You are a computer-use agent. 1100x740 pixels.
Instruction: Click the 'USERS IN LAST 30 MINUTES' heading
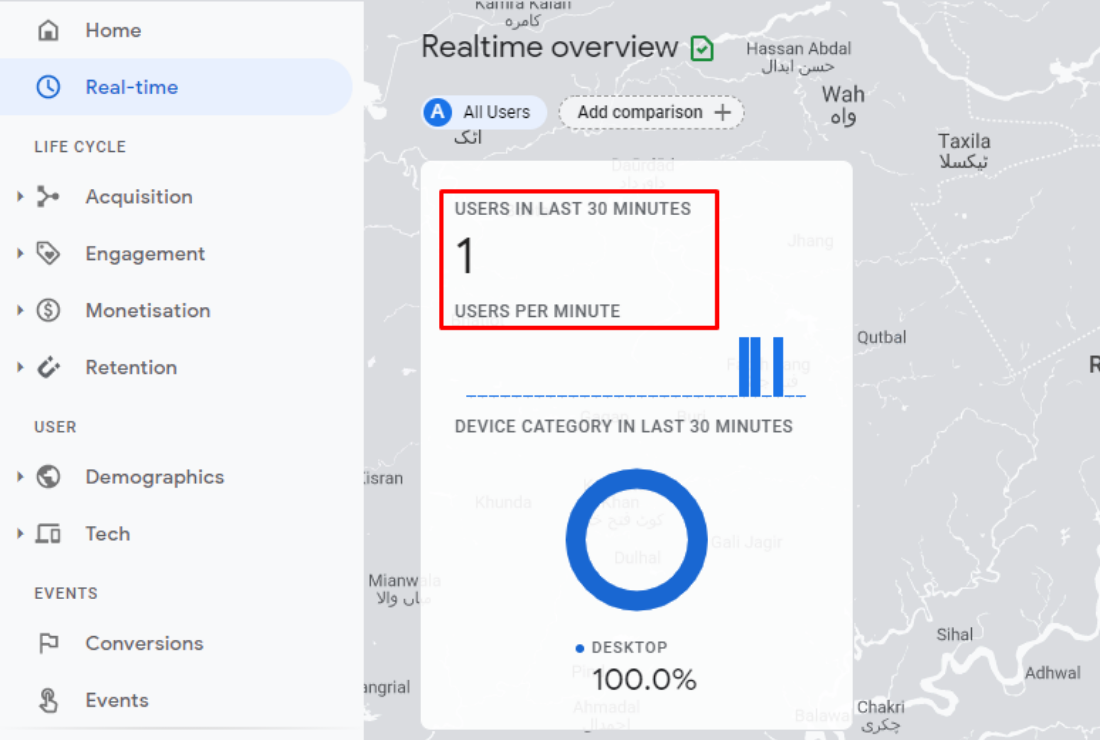572,208
